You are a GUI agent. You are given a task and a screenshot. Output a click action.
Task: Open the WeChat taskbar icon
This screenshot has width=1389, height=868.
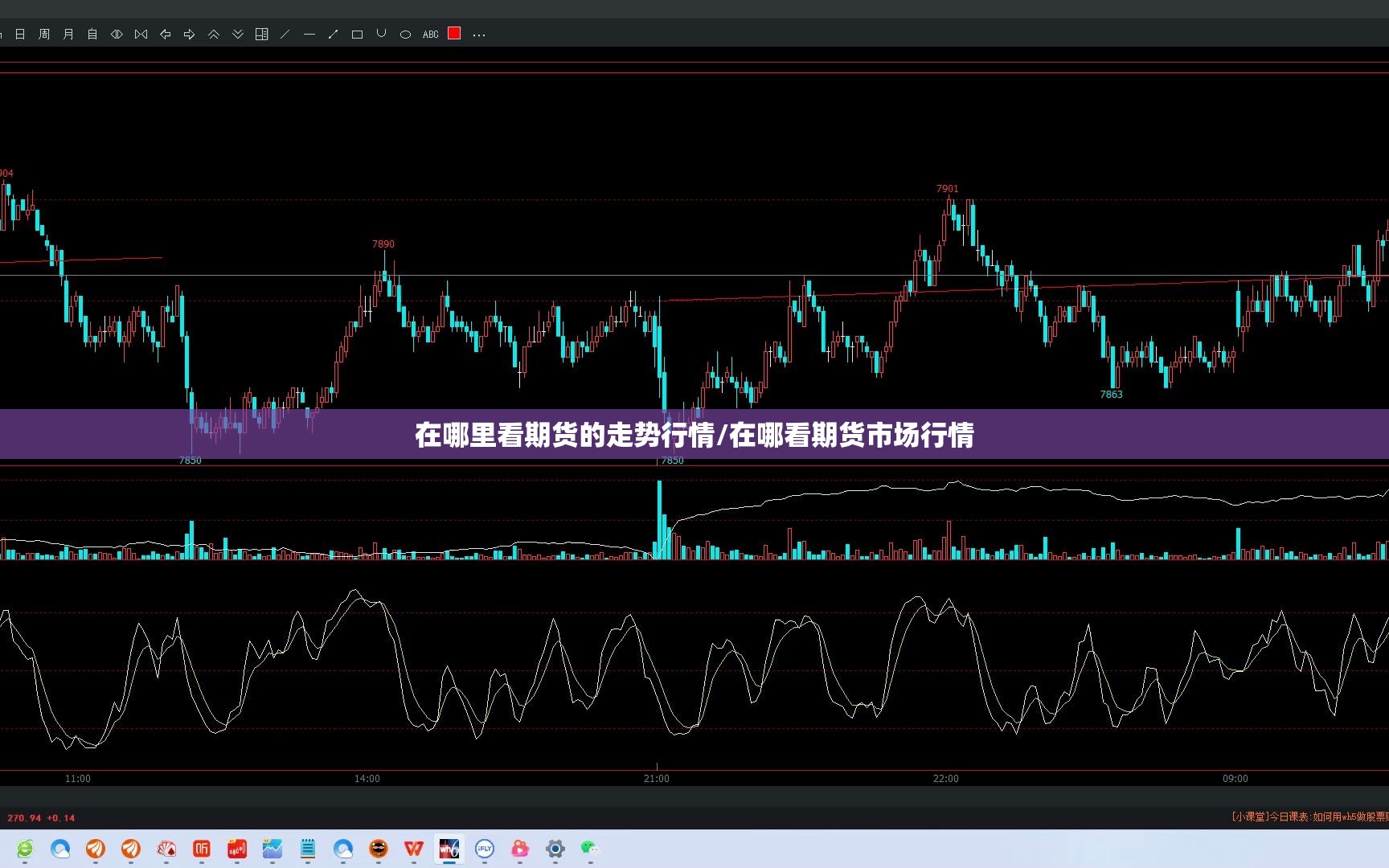click(591, 849)
